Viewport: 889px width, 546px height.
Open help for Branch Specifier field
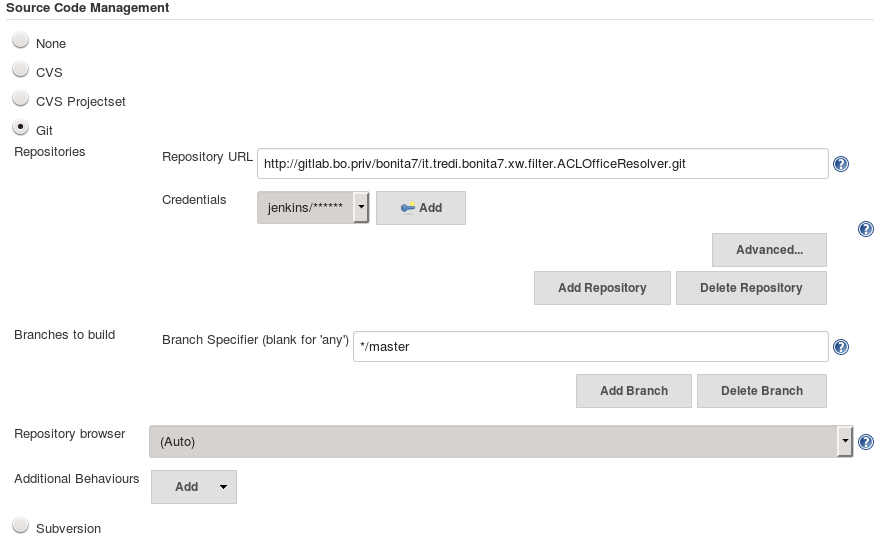point(841,347)
